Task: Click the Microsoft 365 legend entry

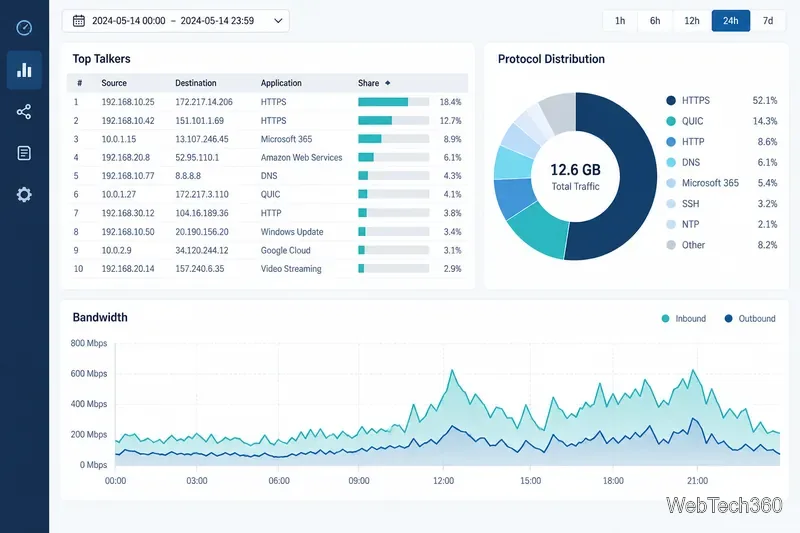Action: [721, 183]
